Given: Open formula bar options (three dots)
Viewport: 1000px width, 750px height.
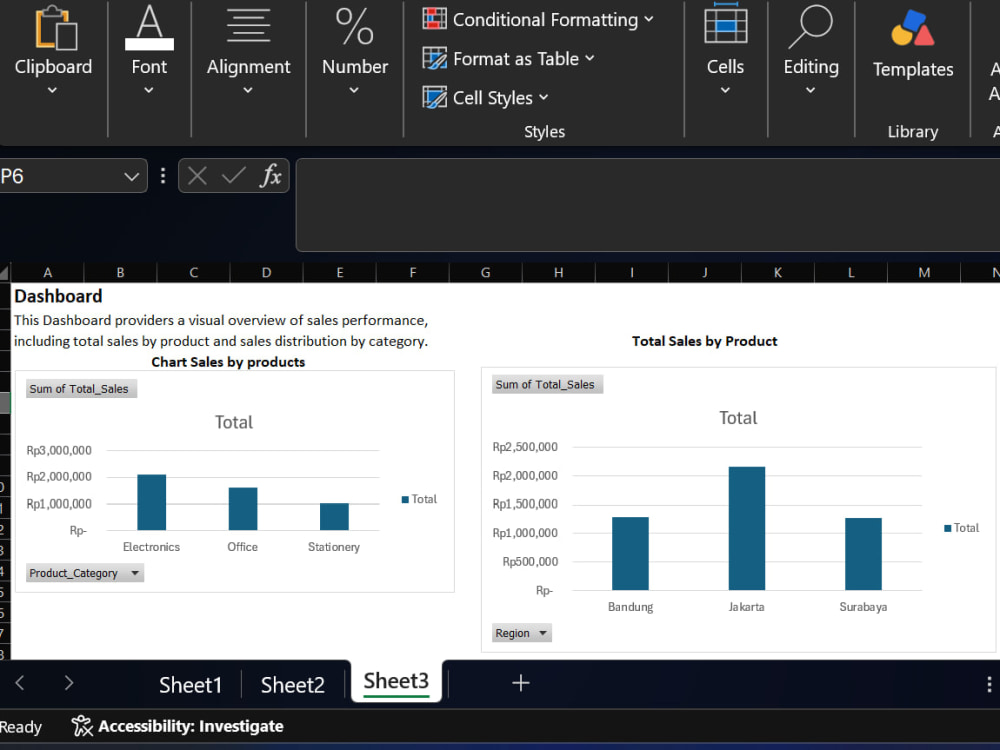Looking at the screenshot, I should click(163, 175).
